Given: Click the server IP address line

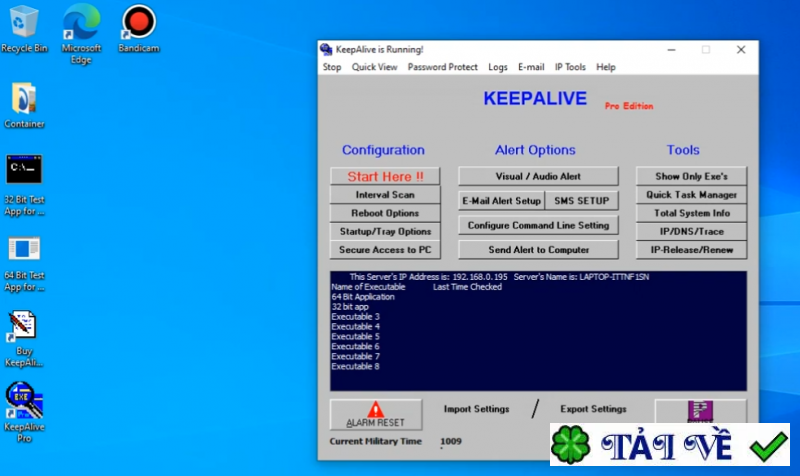Looking at the screenshot, I should [x=499, y=277].
